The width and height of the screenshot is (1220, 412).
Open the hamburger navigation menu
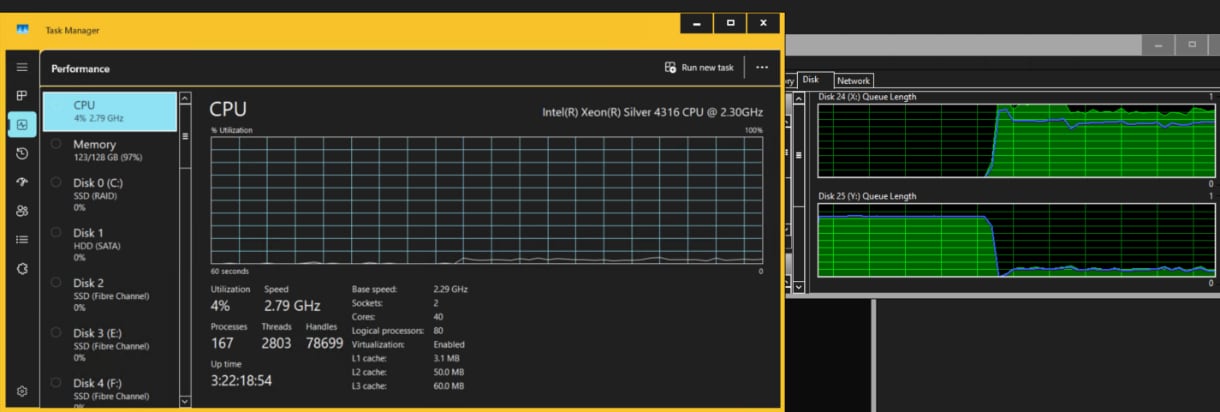(x=22, y=67)
